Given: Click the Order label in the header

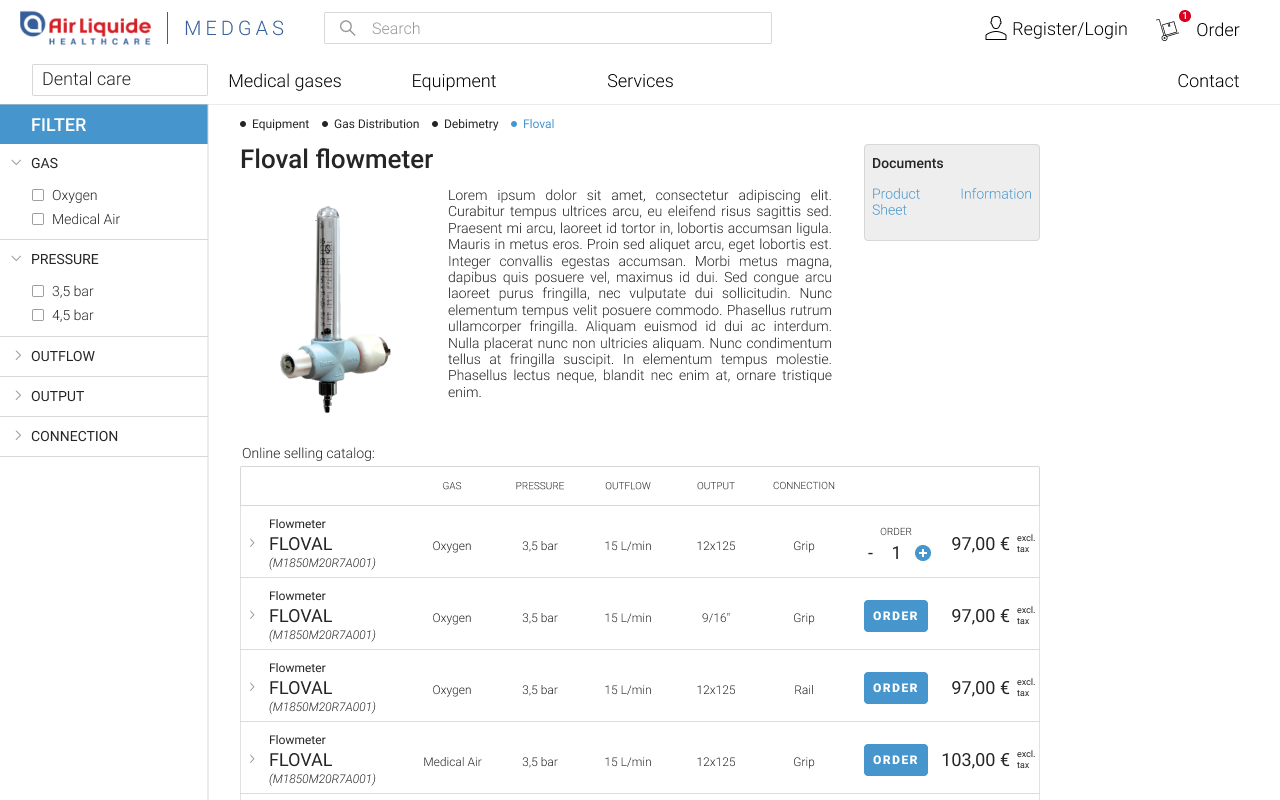Looking at the screenshot, I should [1218, 30].
